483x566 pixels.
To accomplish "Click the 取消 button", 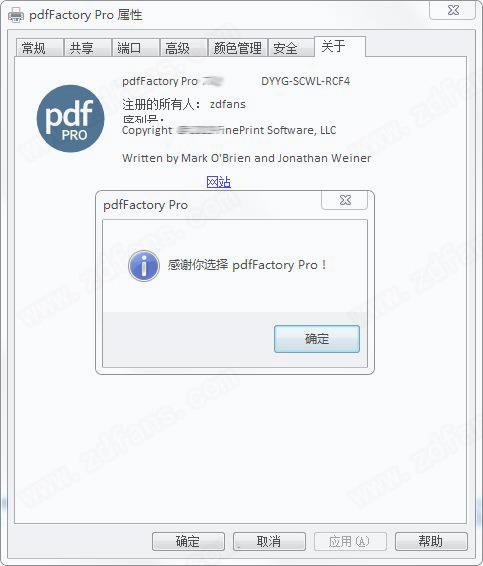I will [269, 541].
